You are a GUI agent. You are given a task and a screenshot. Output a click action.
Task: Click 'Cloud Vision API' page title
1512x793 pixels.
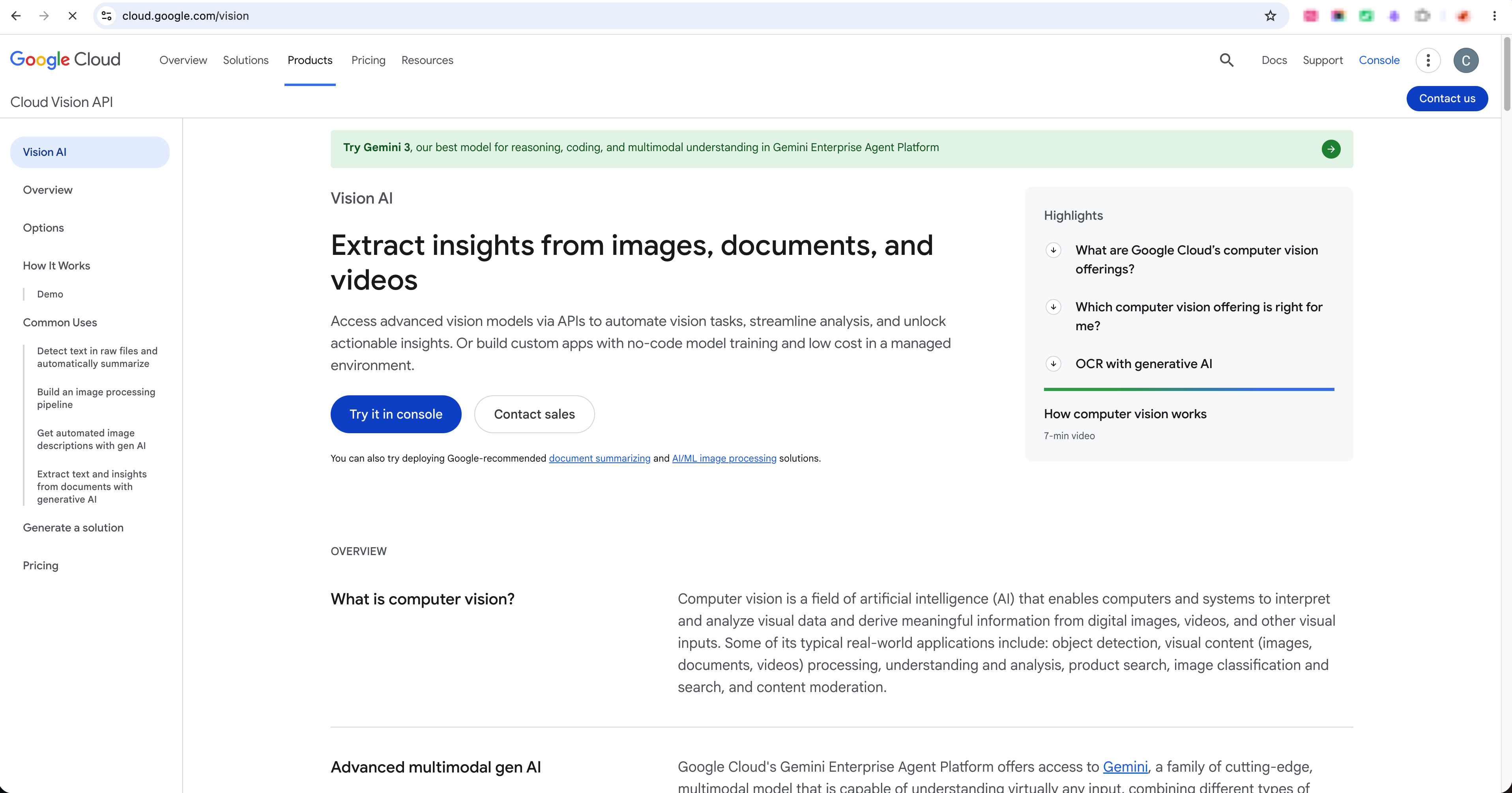pos(62,102)
